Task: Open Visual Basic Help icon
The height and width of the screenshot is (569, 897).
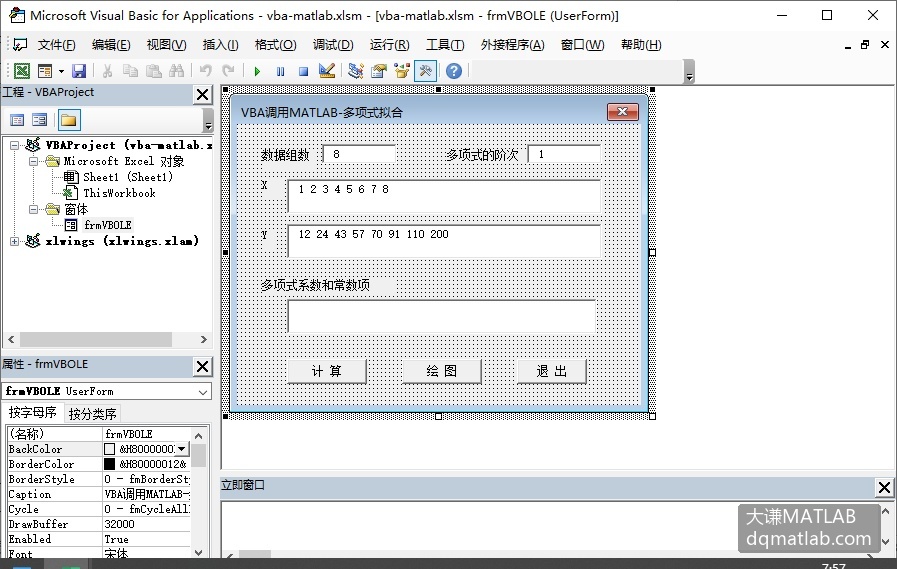Action: 454,71
